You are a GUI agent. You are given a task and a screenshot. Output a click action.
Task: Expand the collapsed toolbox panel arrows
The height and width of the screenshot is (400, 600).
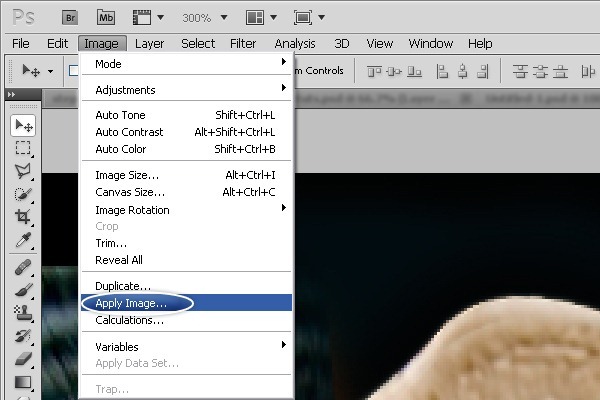pos(11,94)
